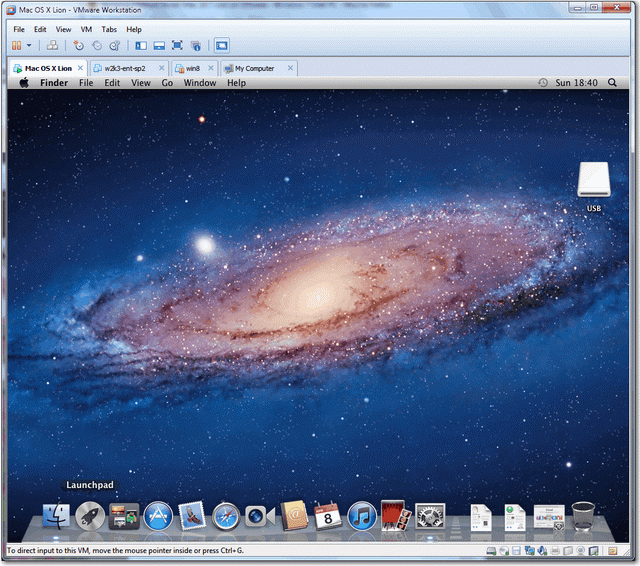Click the Sun 18:40 clock
The height and width of the screenshot is (566, 640).
click(x=576, y=83)
